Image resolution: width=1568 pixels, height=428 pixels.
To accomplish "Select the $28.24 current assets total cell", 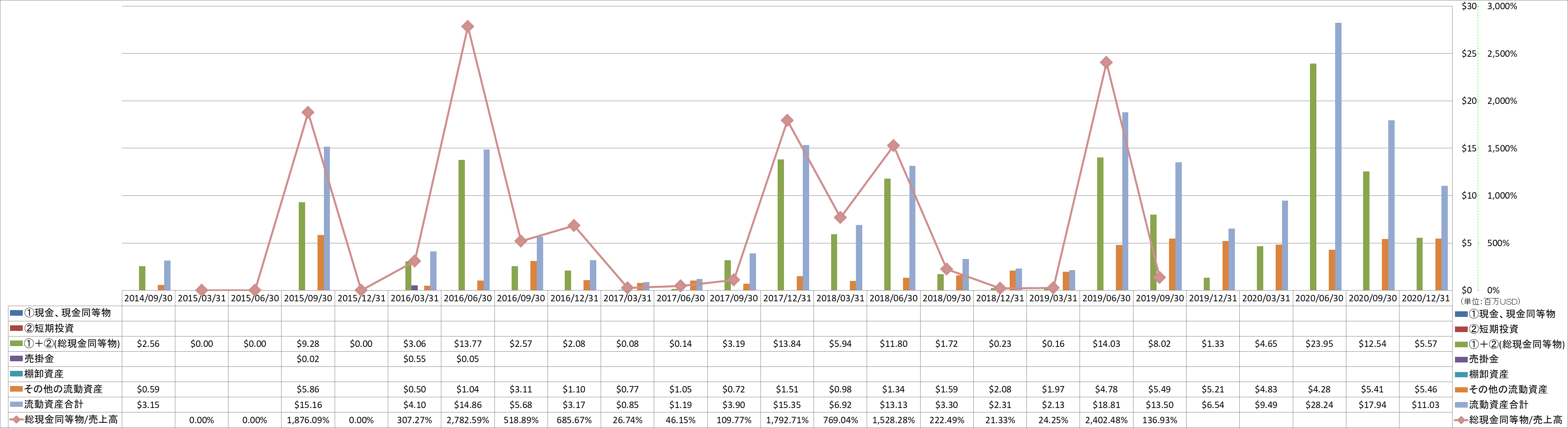I will point(1319,405).
